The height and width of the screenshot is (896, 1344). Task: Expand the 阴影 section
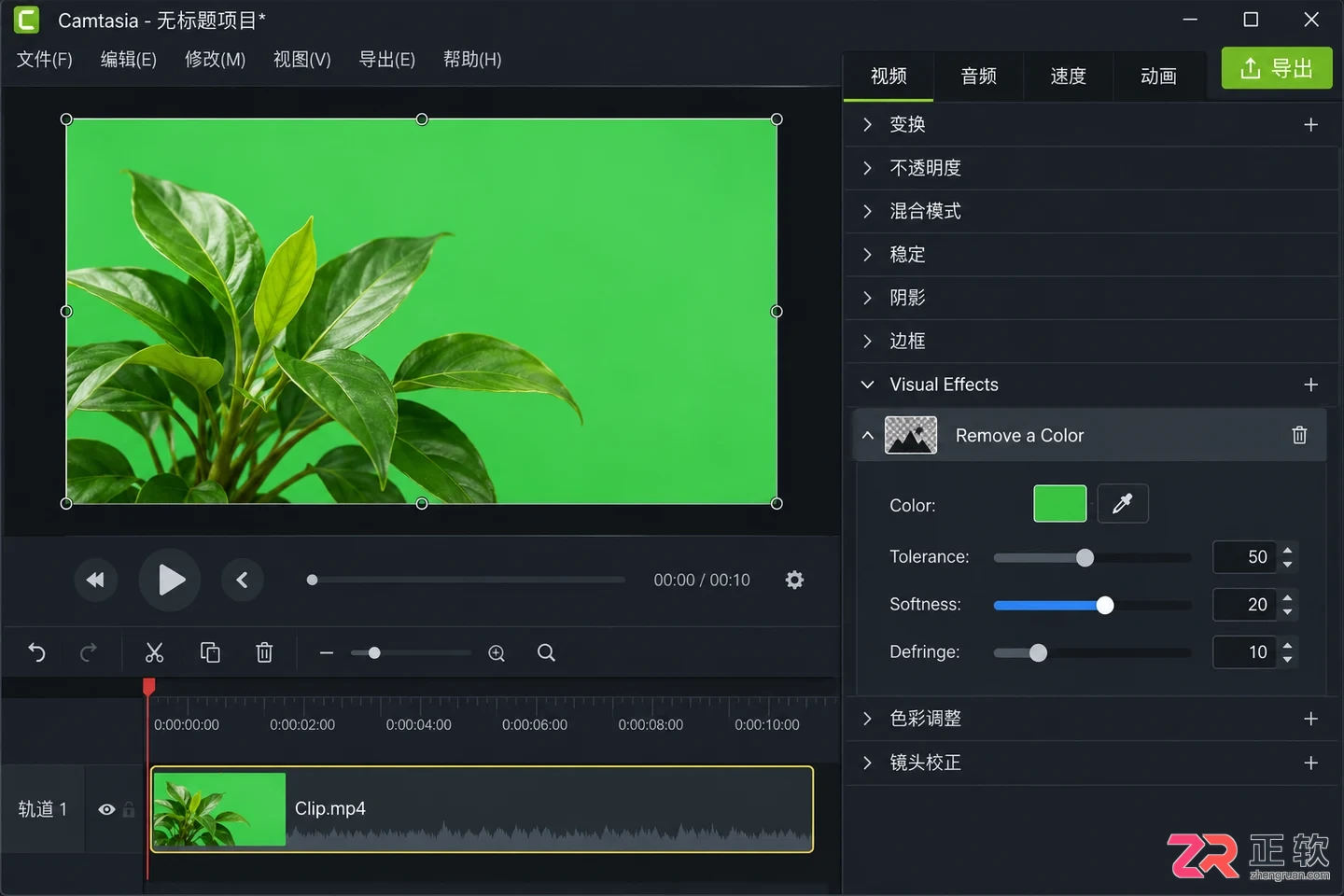[867, 298]
